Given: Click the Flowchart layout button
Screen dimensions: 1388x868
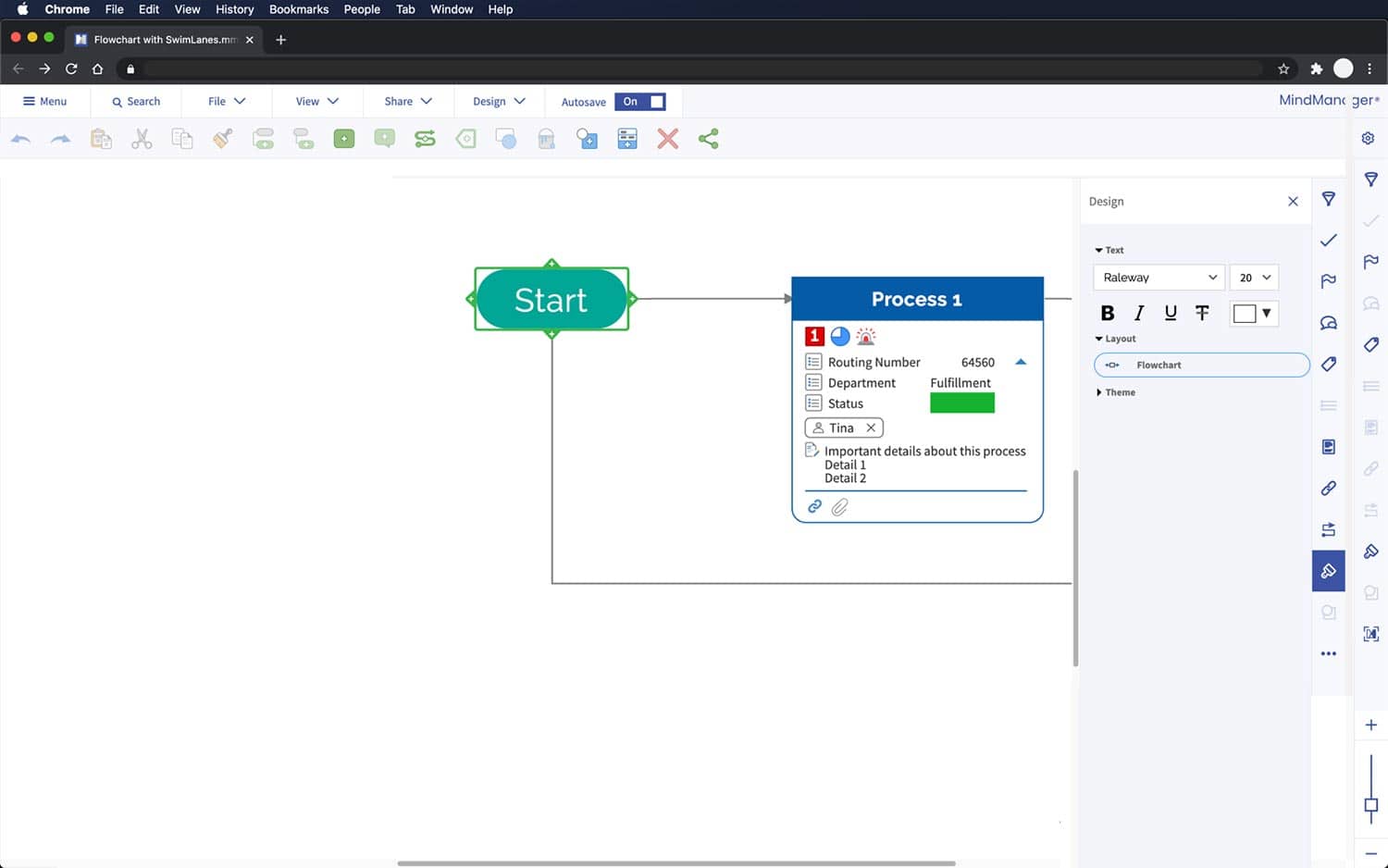Looking at the screenshot, I should (x=1201, y=365).
